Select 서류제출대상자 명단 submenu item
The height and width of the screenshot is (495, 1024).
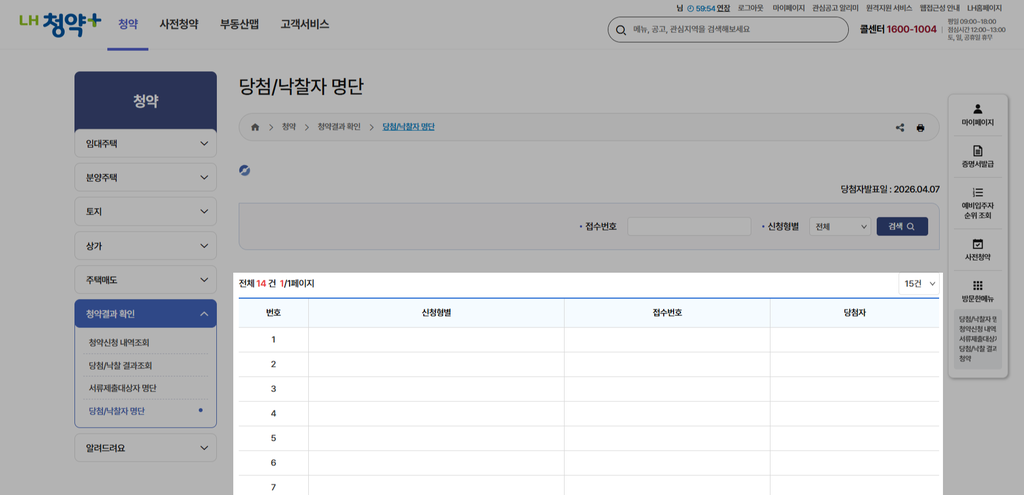coord(123,388)
